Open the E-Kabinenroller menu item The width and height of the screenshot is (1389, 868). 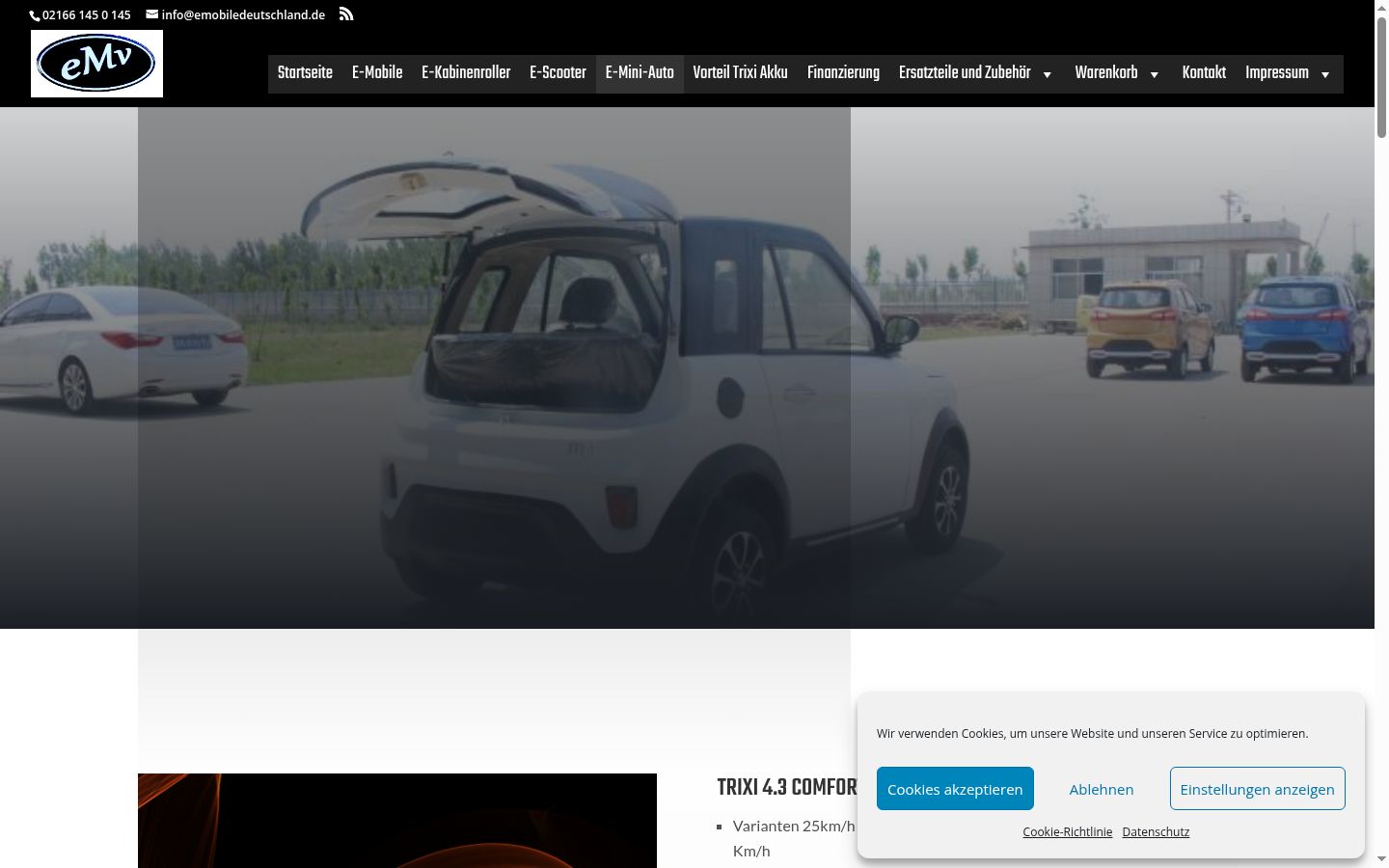coord(466,73)
